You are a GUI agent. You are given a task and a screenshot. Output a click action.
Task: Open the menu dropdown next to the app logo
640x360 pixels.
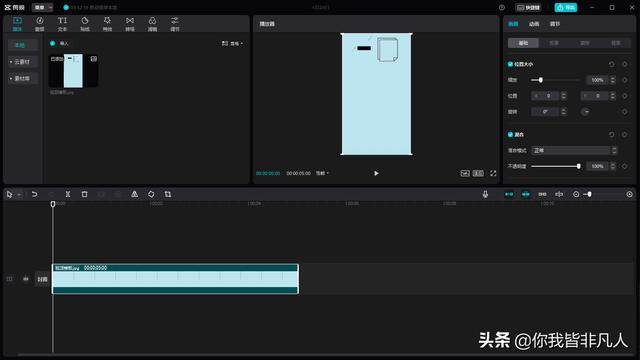point(42,7)
